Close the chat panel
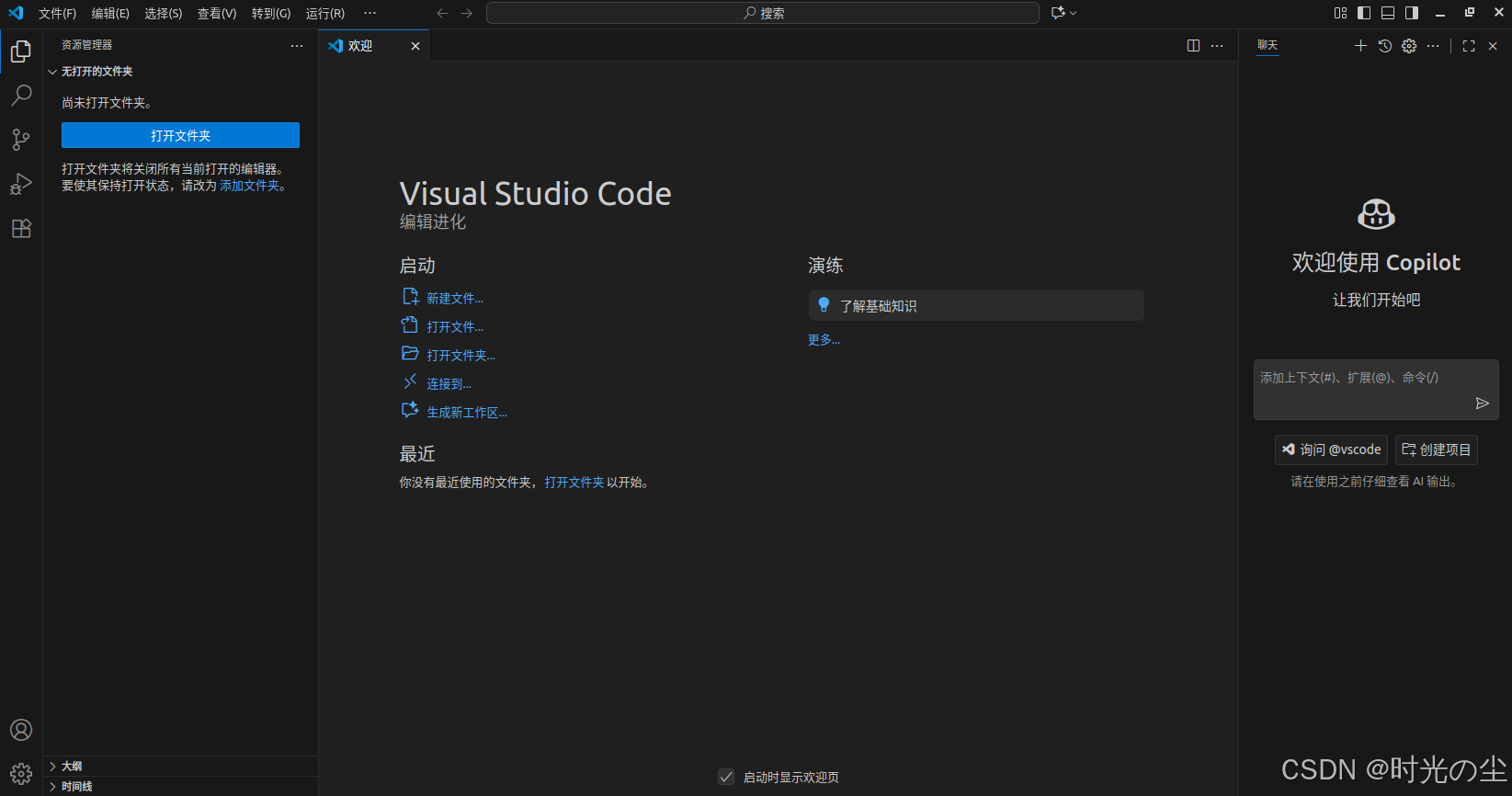Viewport: 1512px width, 796px height. 1493,46
